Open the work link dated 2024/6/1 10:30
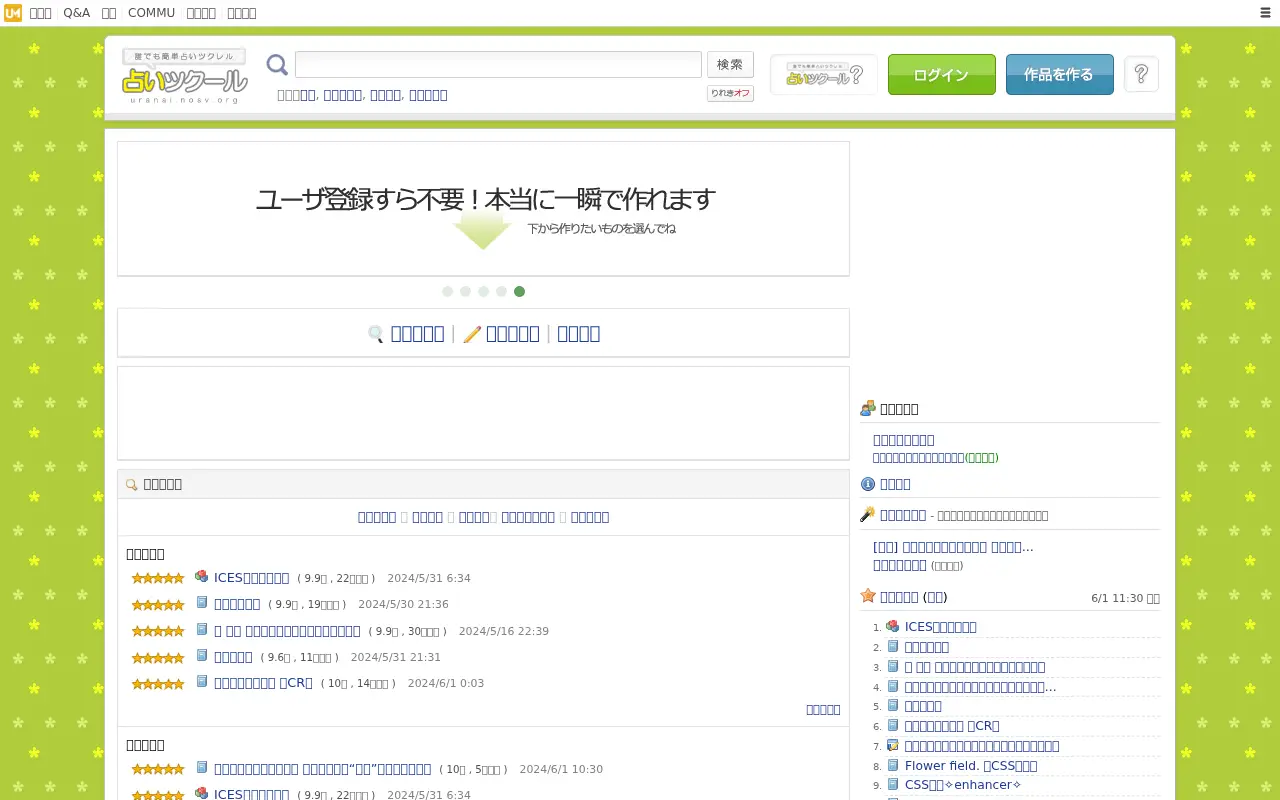Screen dimensions: 1280x800 click(x=322, y=769)
